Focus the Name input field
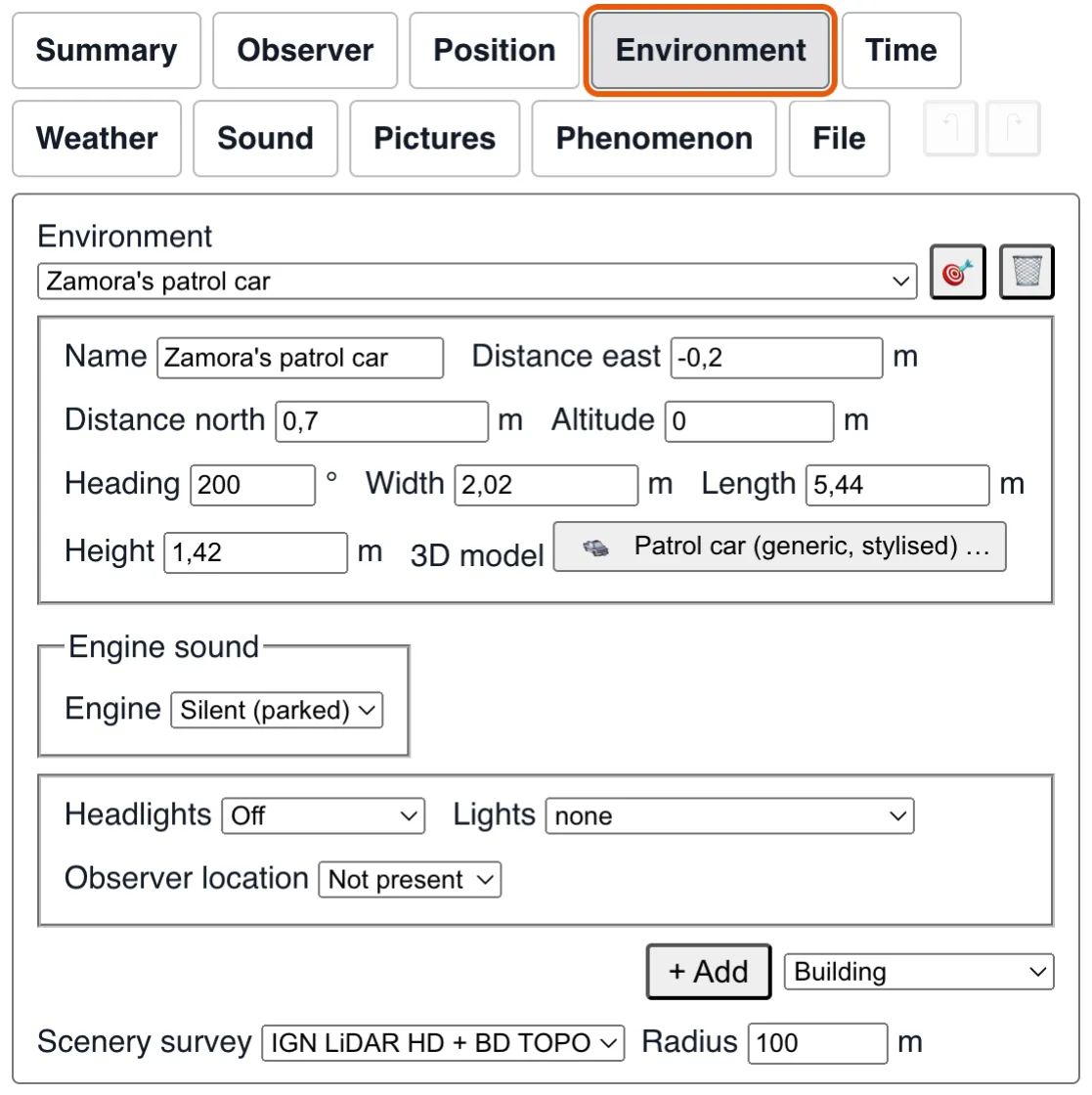The image size is (1092, 1095). [x=300, y=358]
